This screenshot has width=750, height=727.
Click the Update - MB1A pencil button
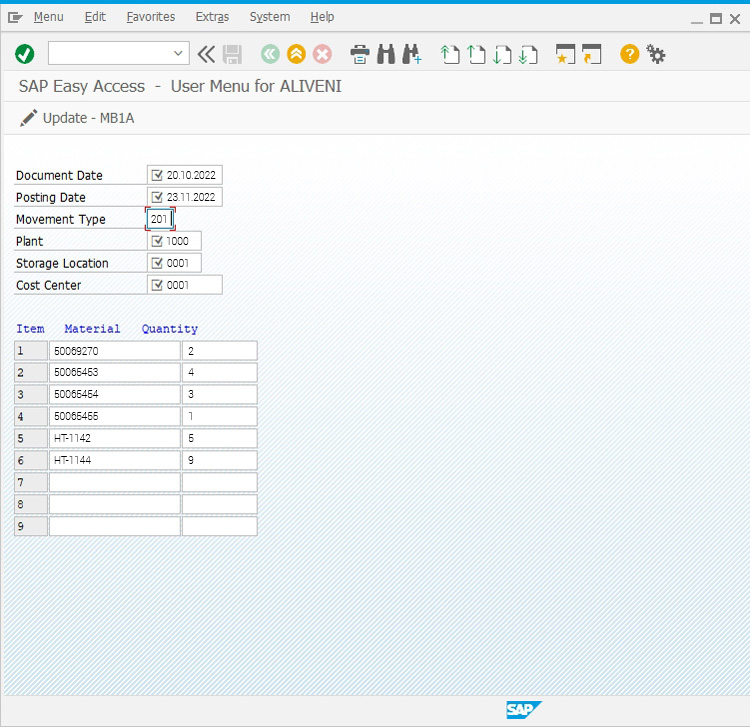point(77,118)
